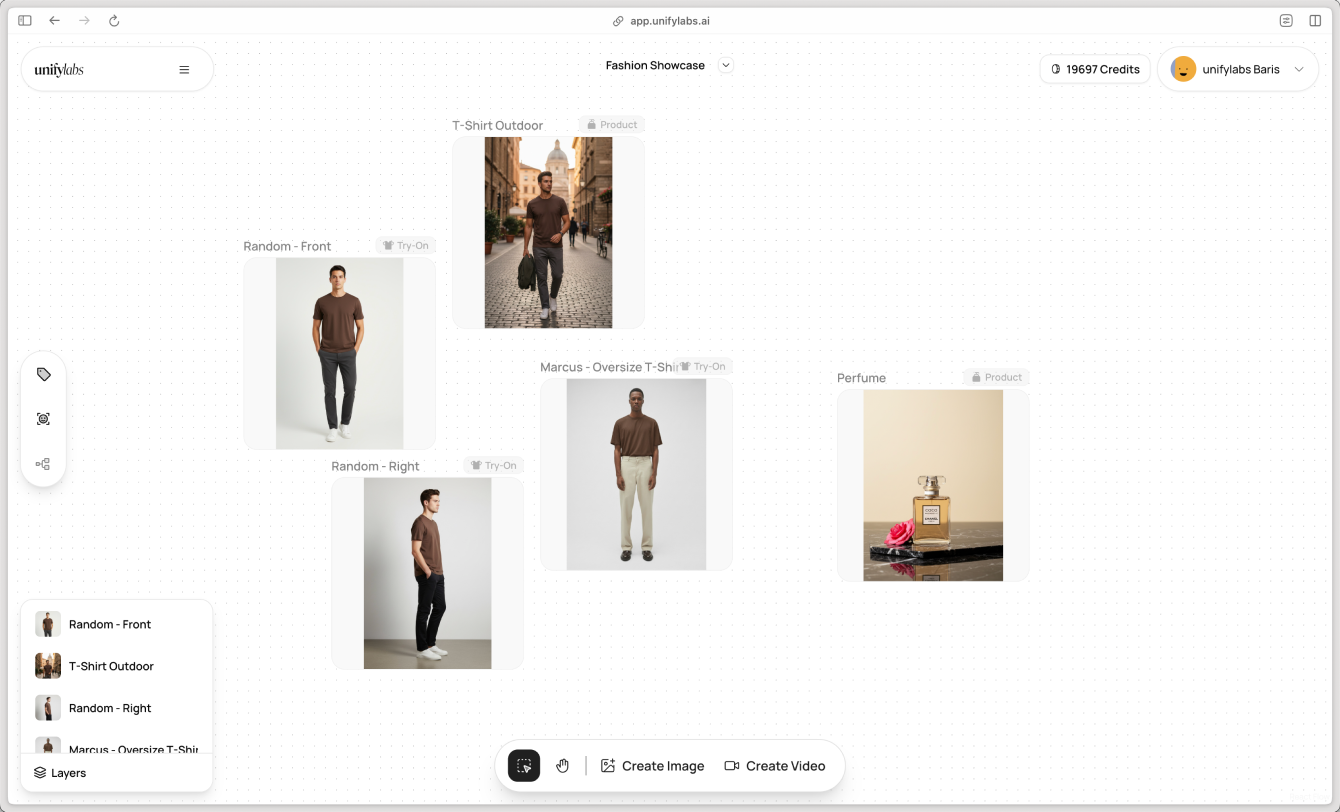Click the Create Video button
Image resolution: width=1340 pixels, height=812 pixels.
pyautogui.click(x=775, y=766)
